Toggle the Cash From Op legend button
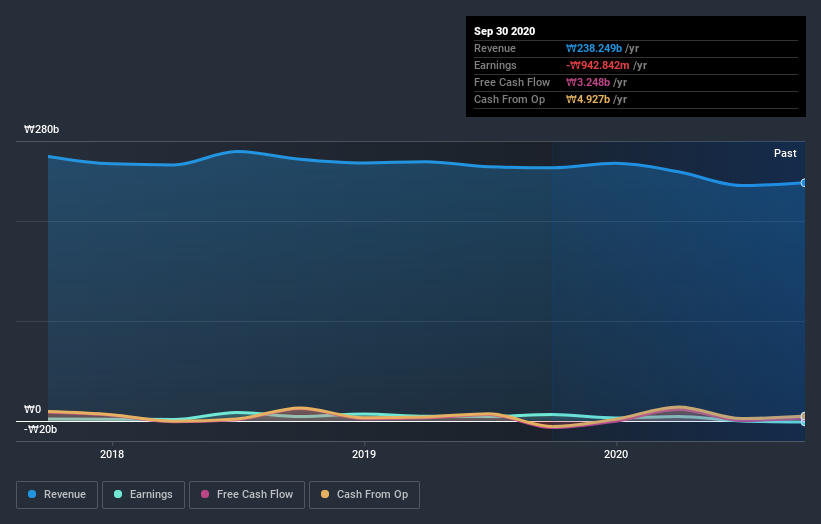 pos(364,495)
